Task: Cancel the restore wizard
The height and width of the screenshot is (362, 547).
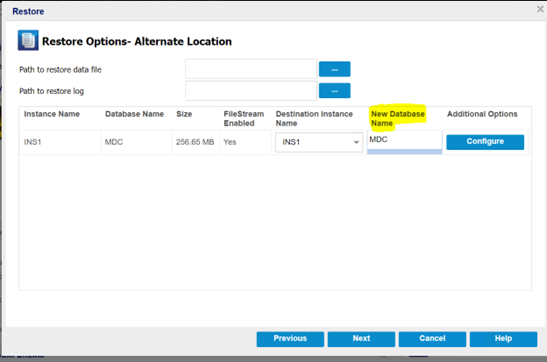Action: (432, 339)
